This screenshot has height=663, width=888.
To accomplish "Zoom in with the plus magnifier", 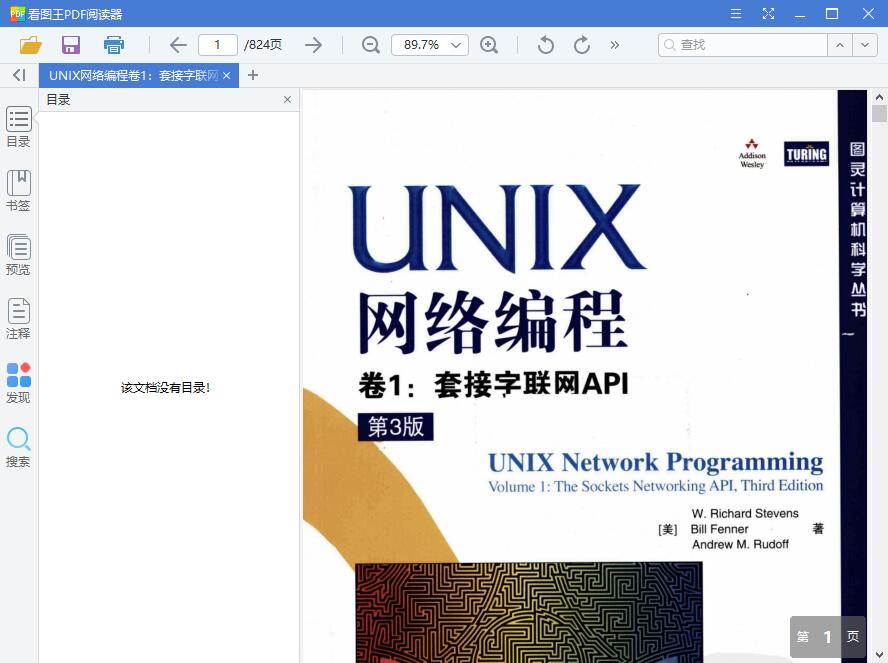I will click(x=489, y=45).
